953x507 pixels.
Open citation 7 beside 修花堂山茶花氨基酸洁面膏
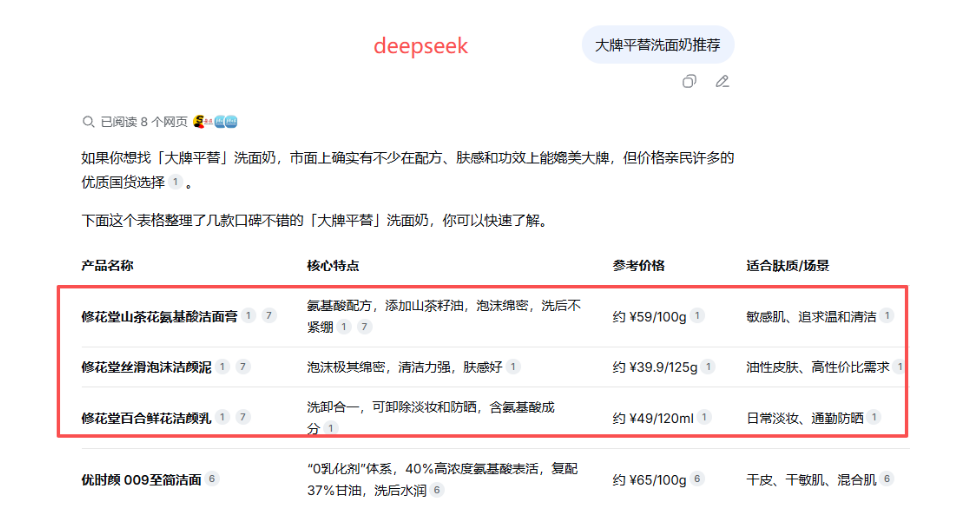coord(268,316)
